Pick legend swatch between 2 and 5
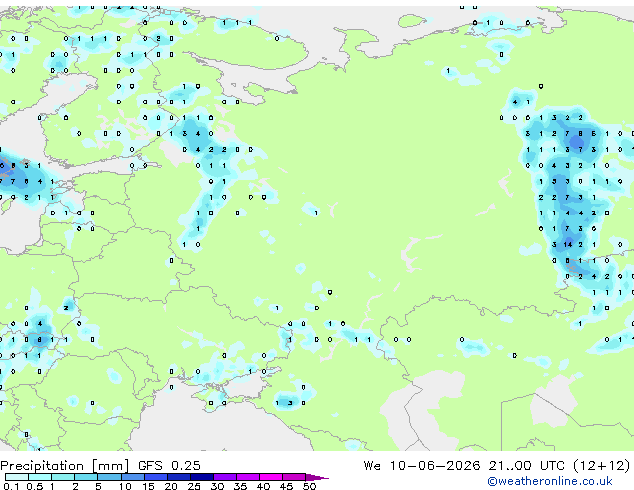The height and width of the screenshot is (490, 634). [86, 477]
